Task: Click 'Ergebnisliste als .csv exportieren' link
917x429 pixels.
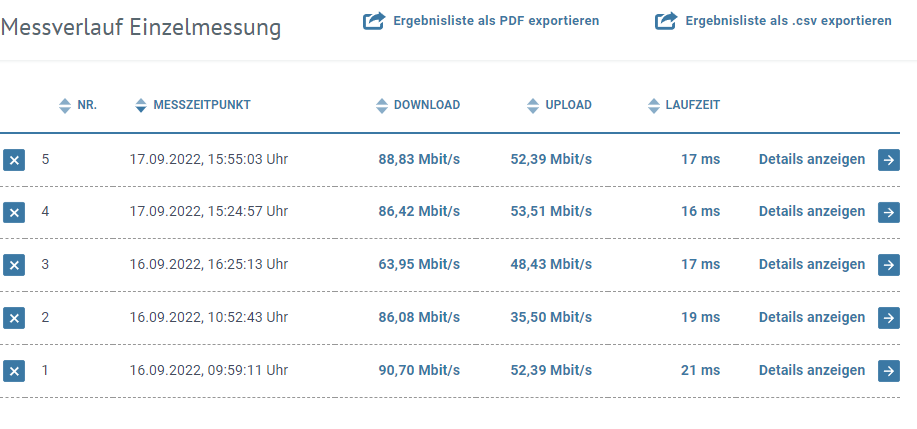Action: tap(788, 21)
